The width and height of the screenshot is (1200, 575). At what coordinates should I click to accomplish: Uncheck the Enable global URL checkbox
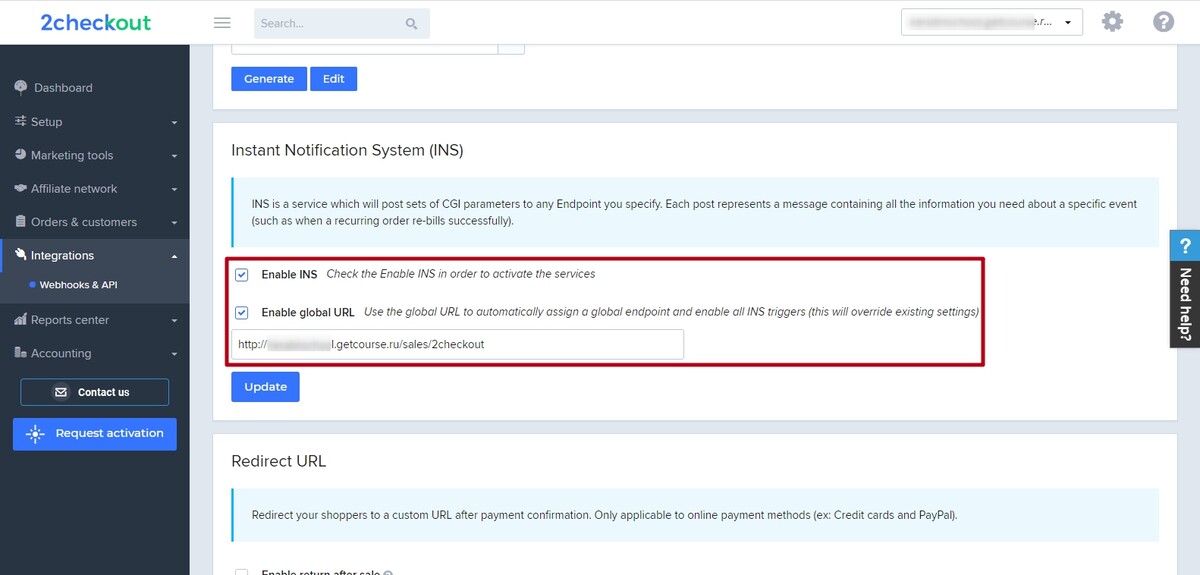241,312
